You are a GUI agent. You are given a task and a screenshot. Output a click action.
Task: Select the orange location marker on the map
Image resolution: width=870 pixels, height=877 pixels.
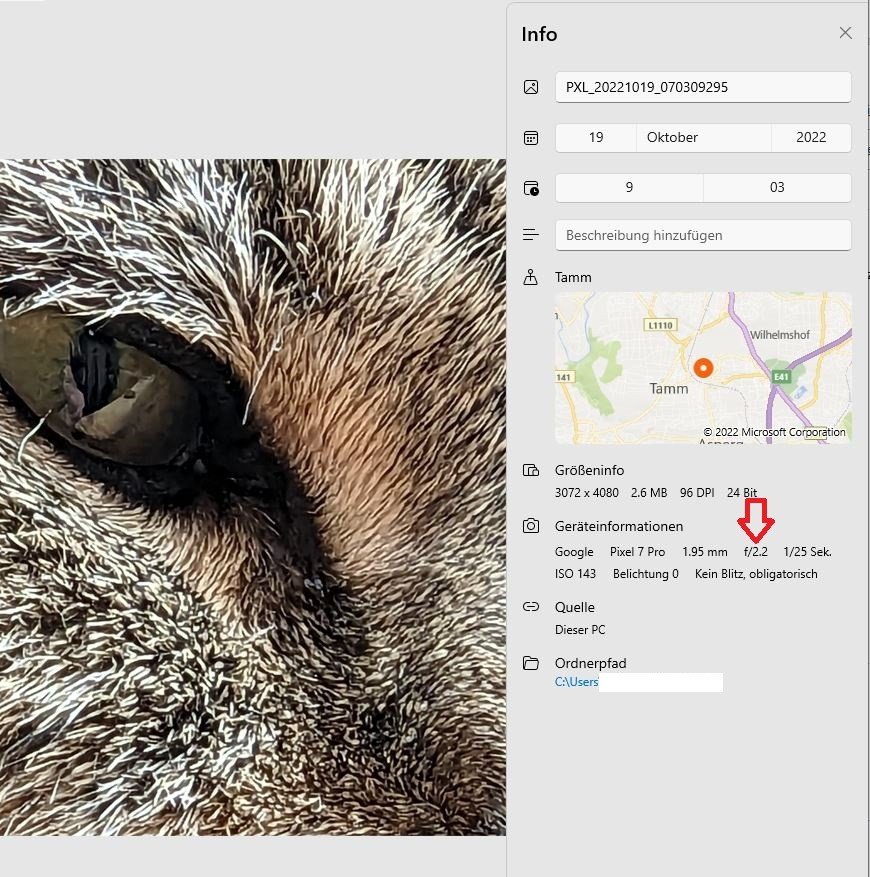pos(703,368)
